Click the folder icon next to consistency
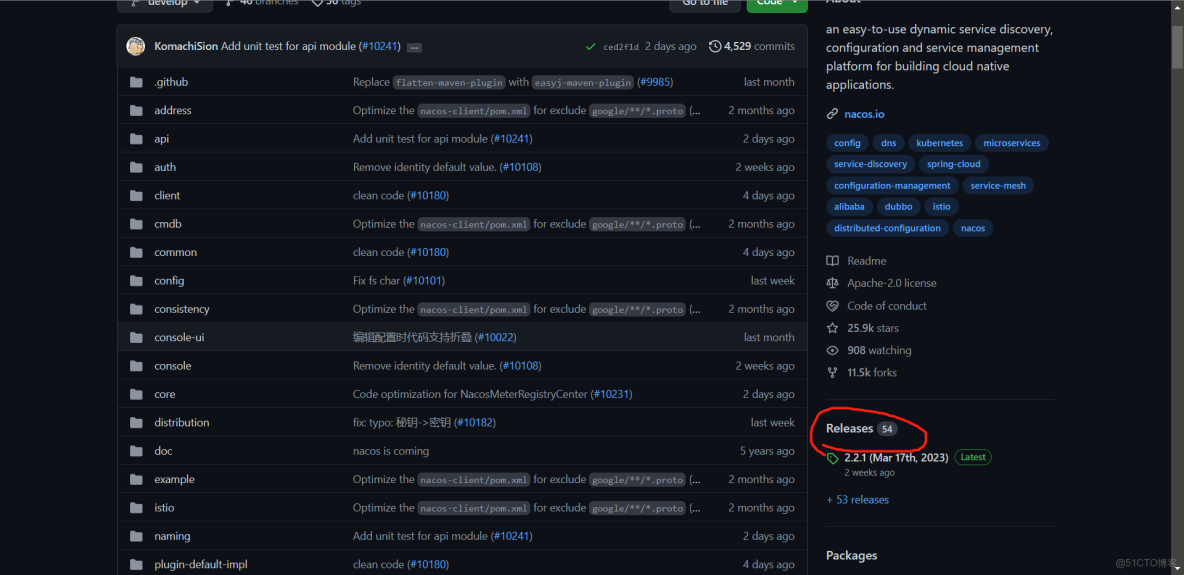This screenshot has width=1184, height=575. [136, 309]
